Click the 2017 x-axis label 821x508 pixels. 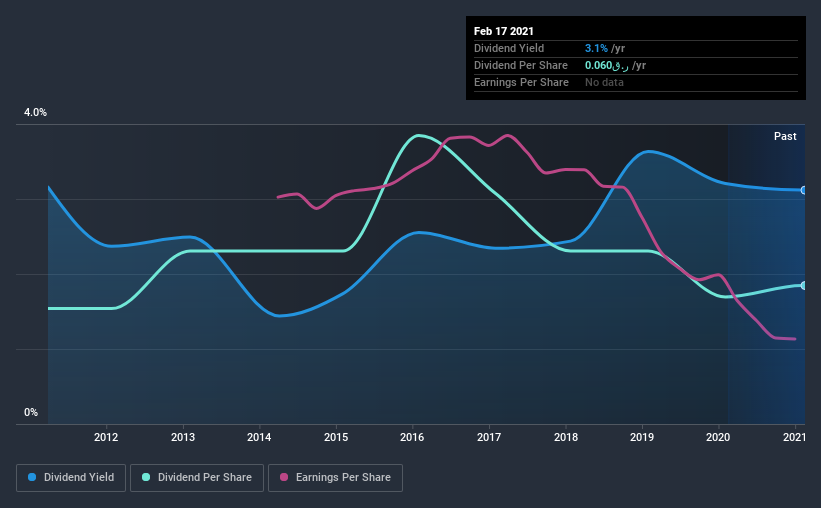point(489,437)
